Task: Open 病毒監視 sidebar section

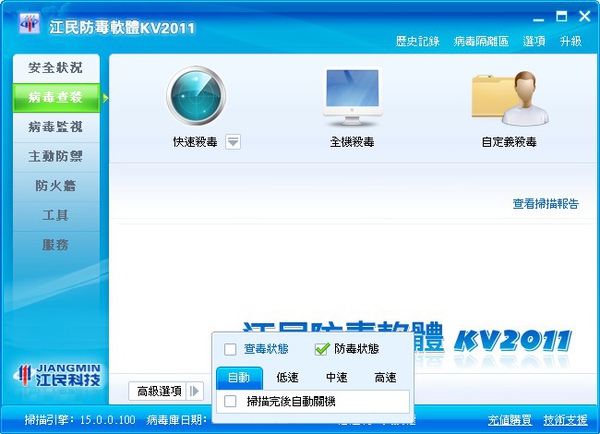Action: pyautogui.click(x=56, y=127)
